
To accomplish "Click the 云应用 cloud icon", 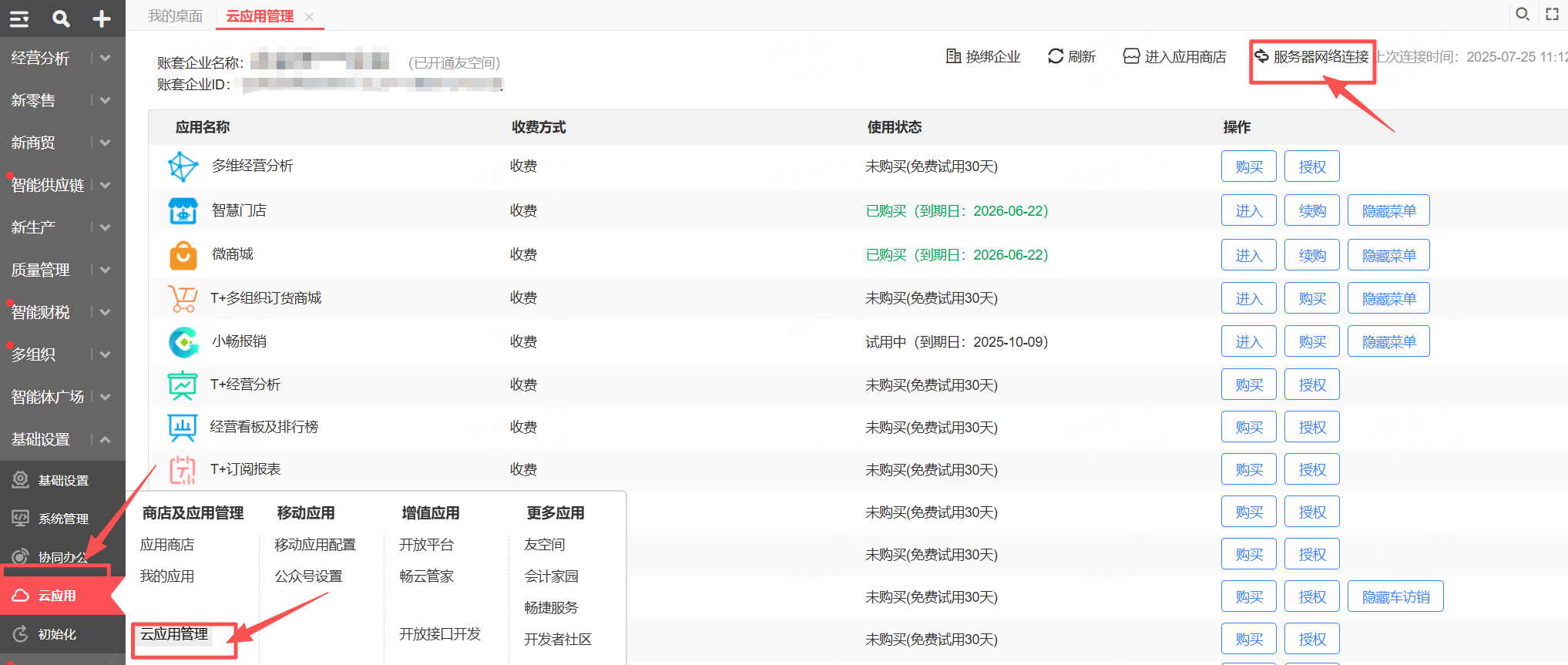I will pos(21,596).
